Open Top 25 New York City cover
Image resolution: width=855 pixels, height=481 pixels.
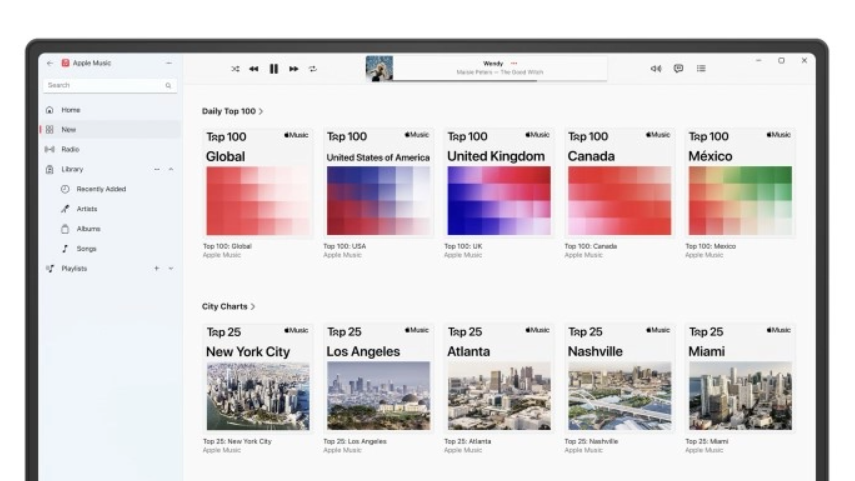click(x=258, y=378)
